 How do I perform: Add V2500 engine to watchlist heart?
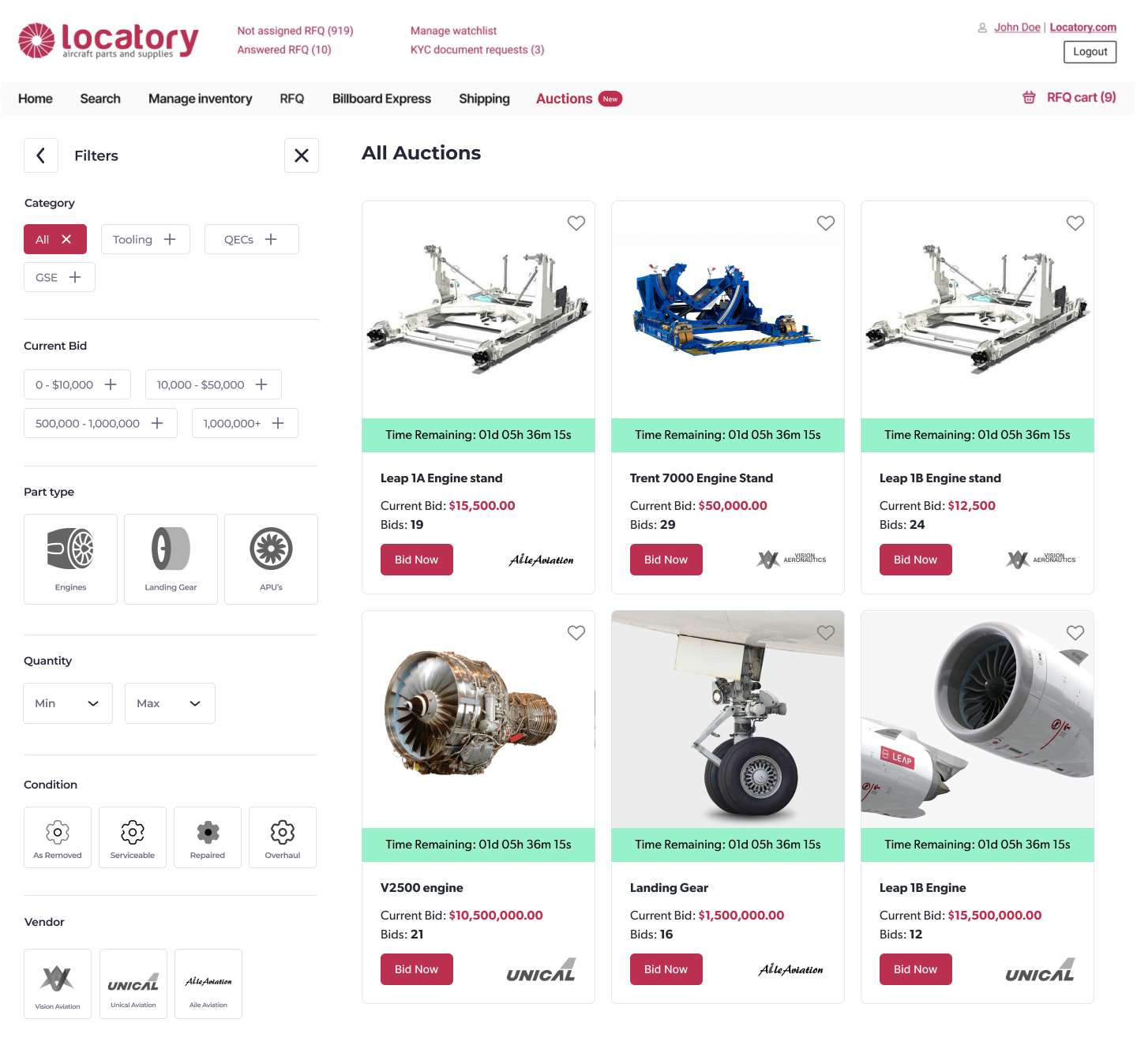pyautogui.click(x=576, y=633)
